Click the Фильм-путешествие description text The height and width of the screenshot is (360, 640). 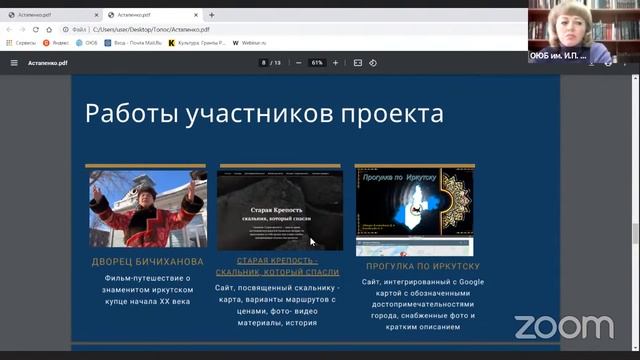tap(147, 290)
